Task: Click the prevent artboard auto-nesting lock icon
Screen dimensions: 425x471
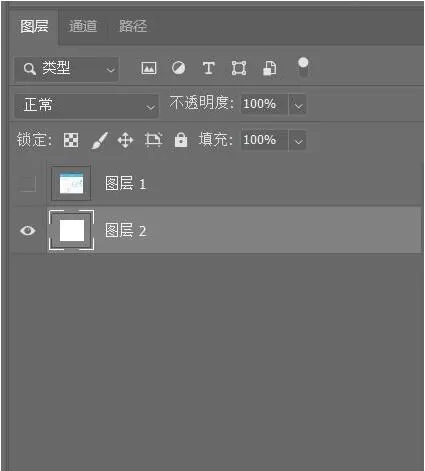Action: pos(153,140)
